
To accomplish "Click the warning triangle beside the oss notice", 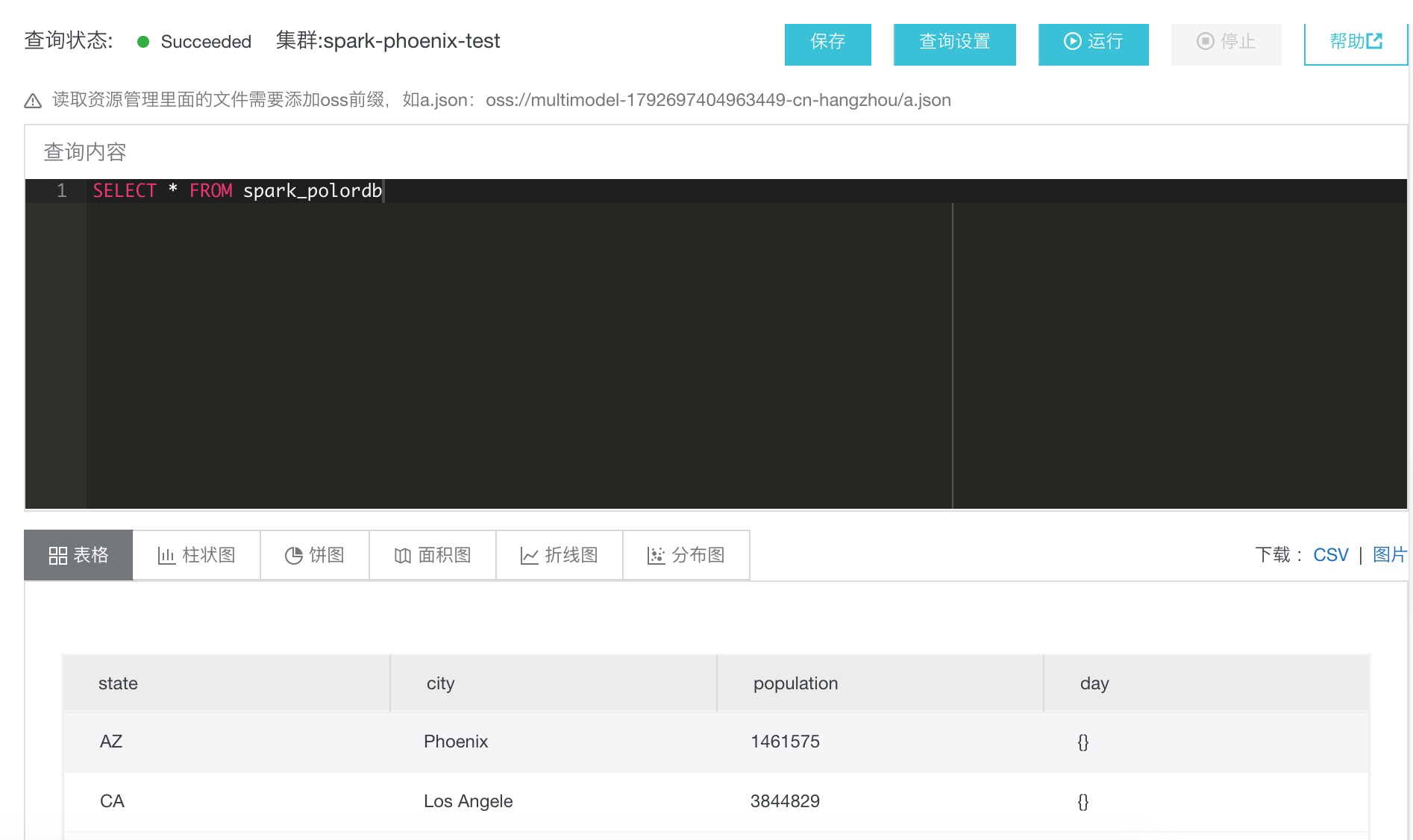I will [33, 100].
